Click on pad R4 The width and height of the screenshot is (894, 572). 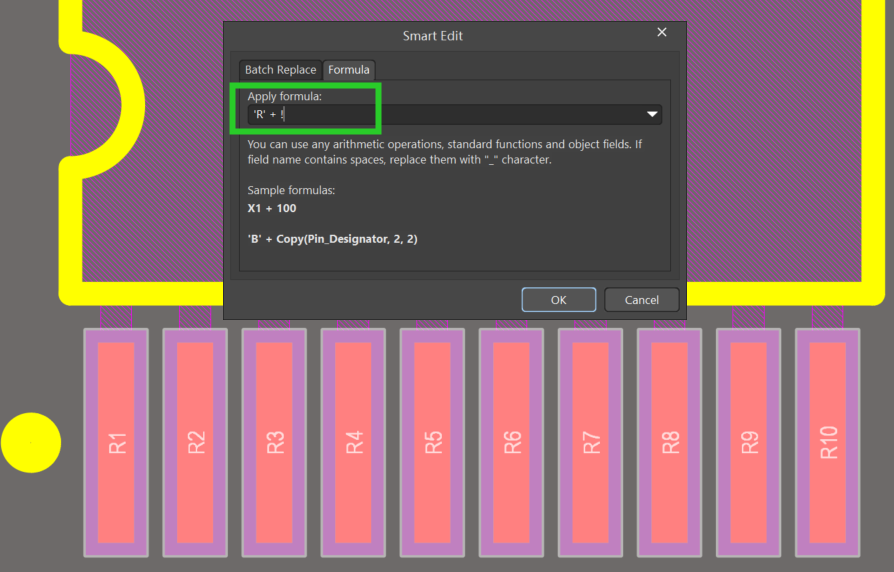353,442
